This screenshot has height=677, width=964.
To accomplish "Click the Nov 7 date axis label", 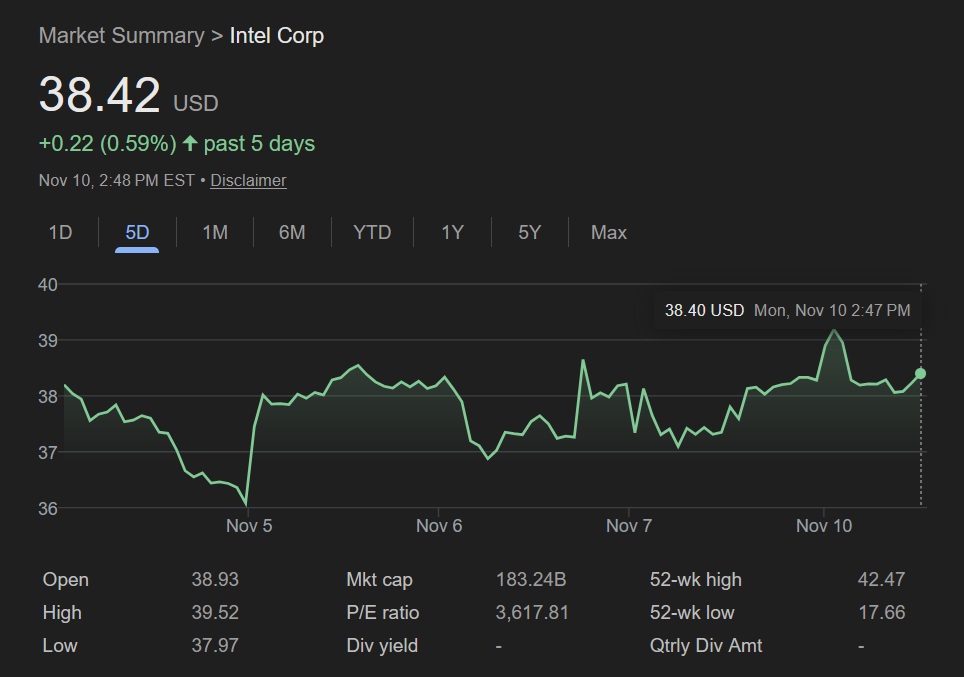I will (x=629, y=526).
